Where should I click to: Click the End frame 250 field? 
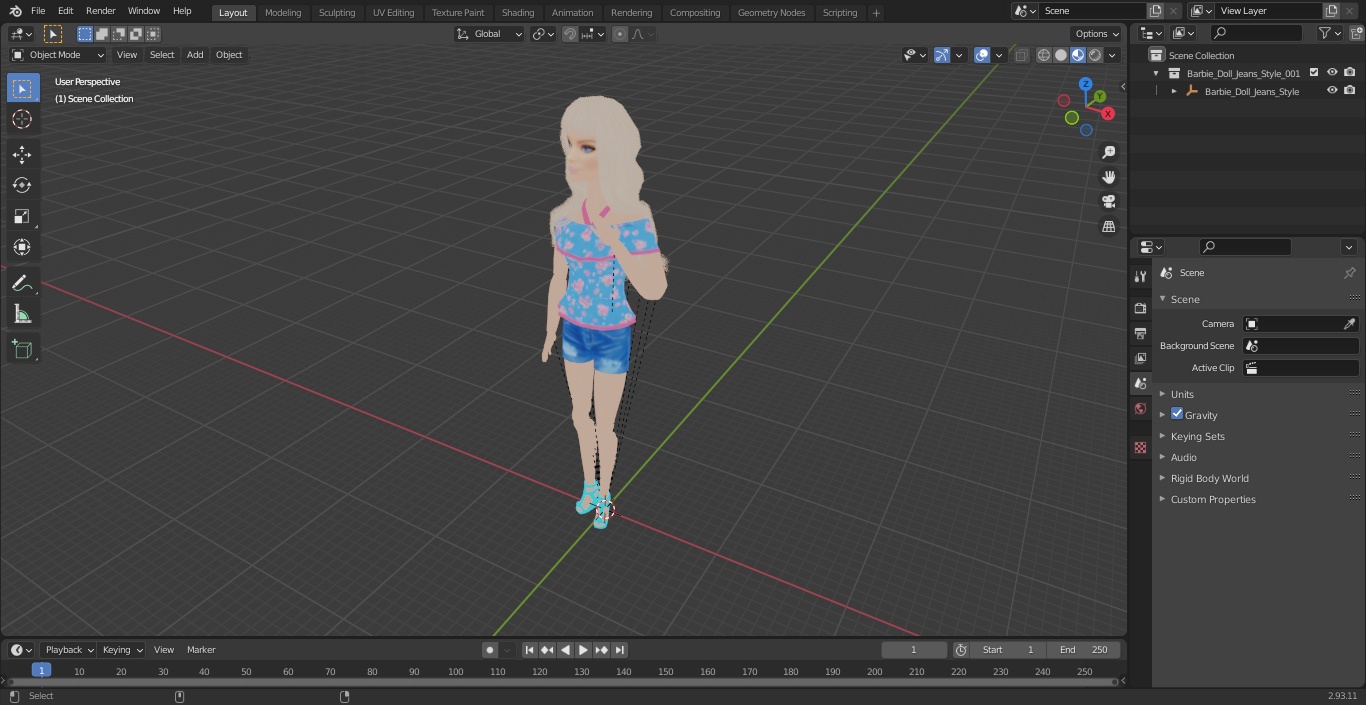pyautogui.click(x=1083, y=650)
